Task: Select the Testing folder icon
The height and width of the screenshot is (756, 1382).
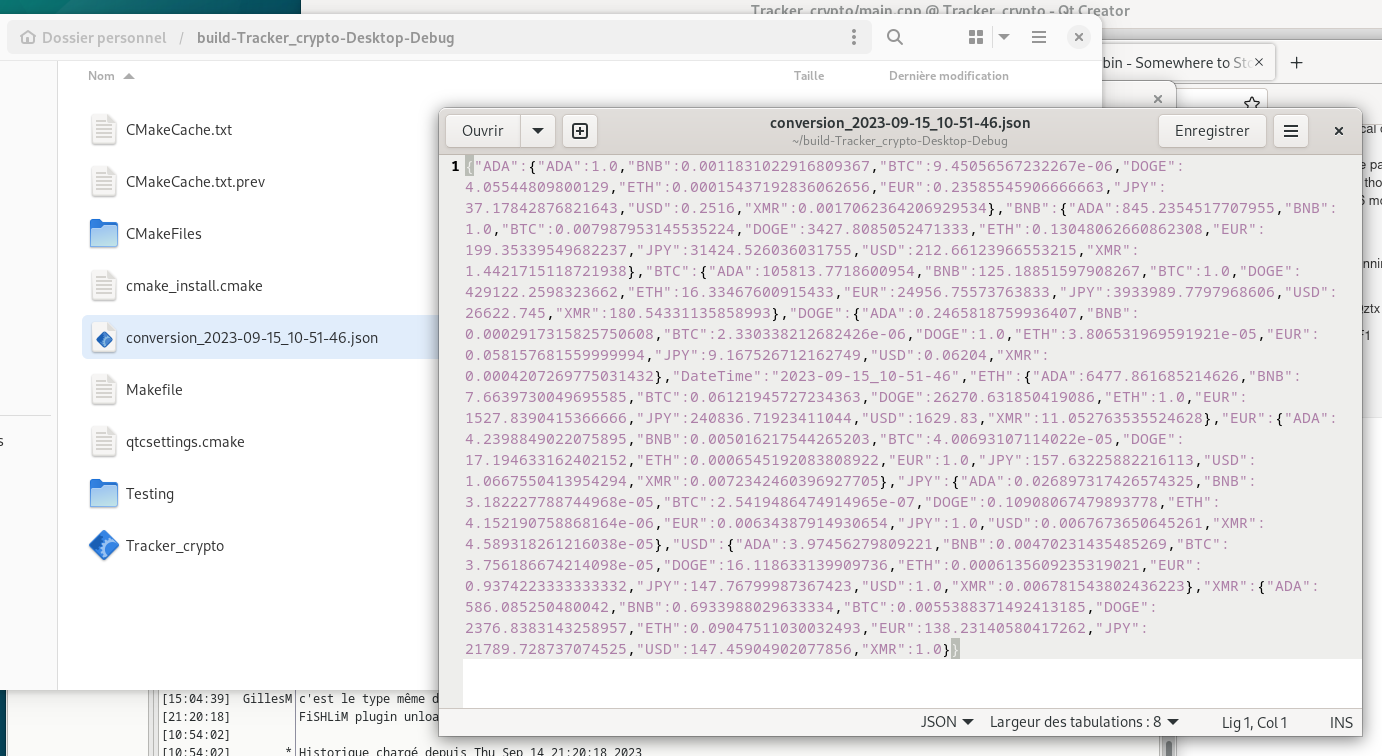Action: click(x=104, y=494)
